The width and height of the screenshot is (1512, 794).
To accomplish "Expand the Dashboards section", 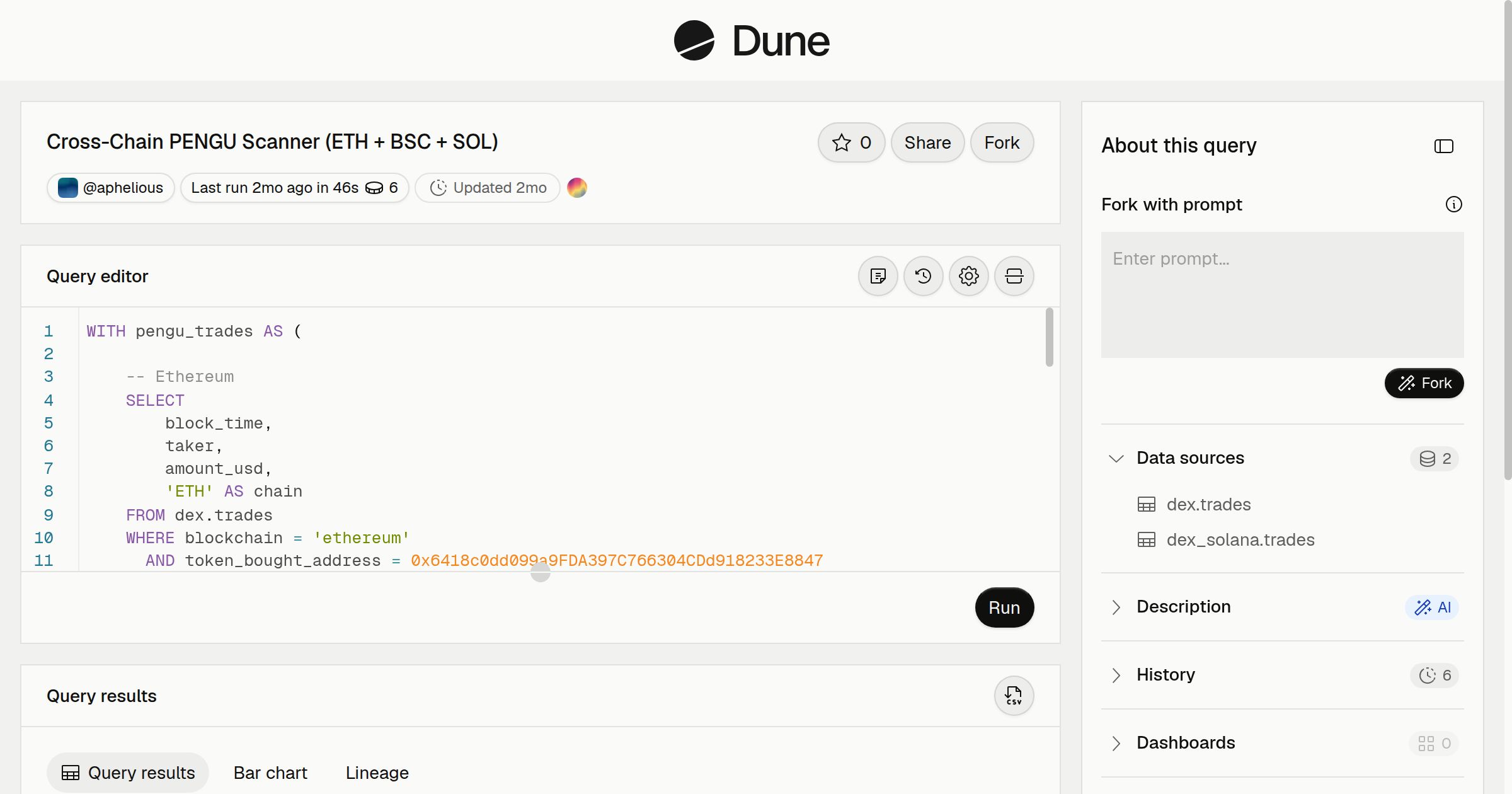I will click(1116, 743).
